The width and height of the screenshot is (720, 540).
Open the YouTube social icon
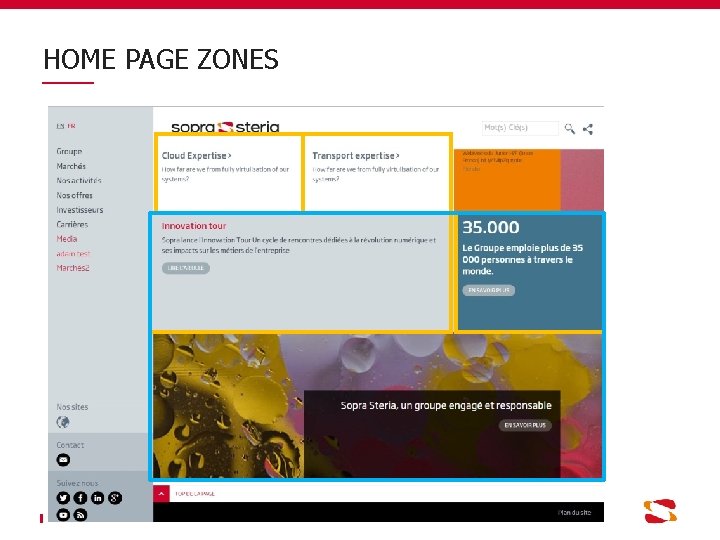(x=63, y=515)
